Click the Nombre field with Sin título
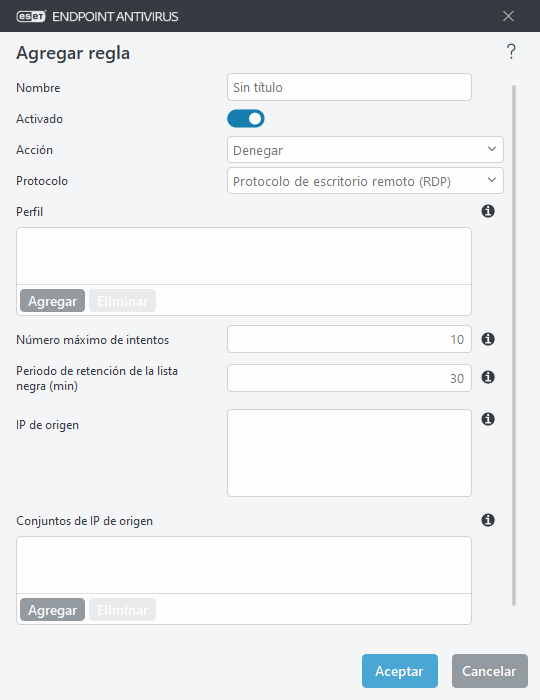This screenshot has width=540, height=700. 349,87
